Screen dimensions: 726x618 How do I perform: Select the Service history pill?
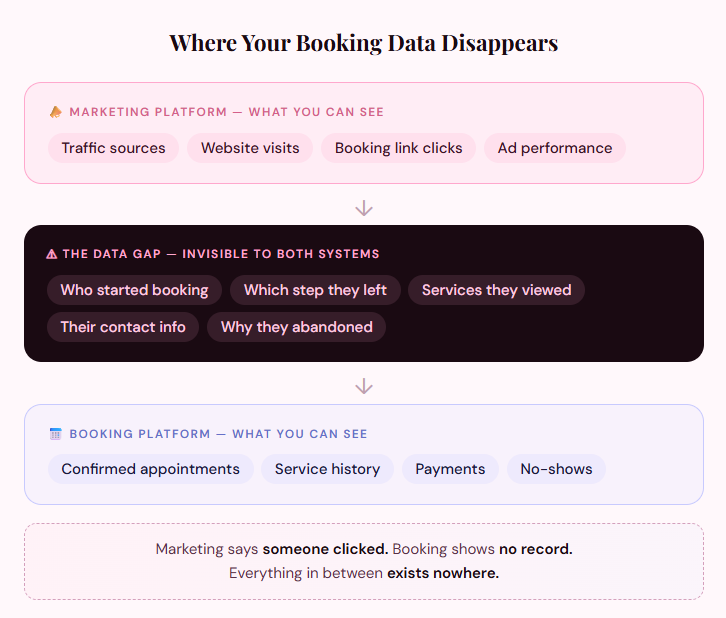(327, 469)
